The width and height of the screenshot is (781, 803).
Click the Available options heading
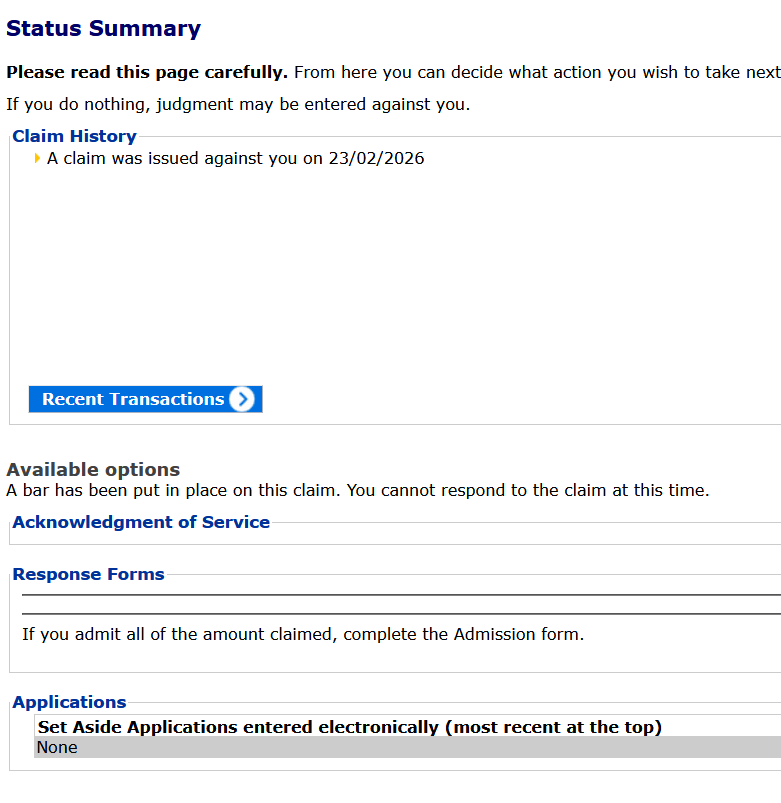[x=93, y=470]
